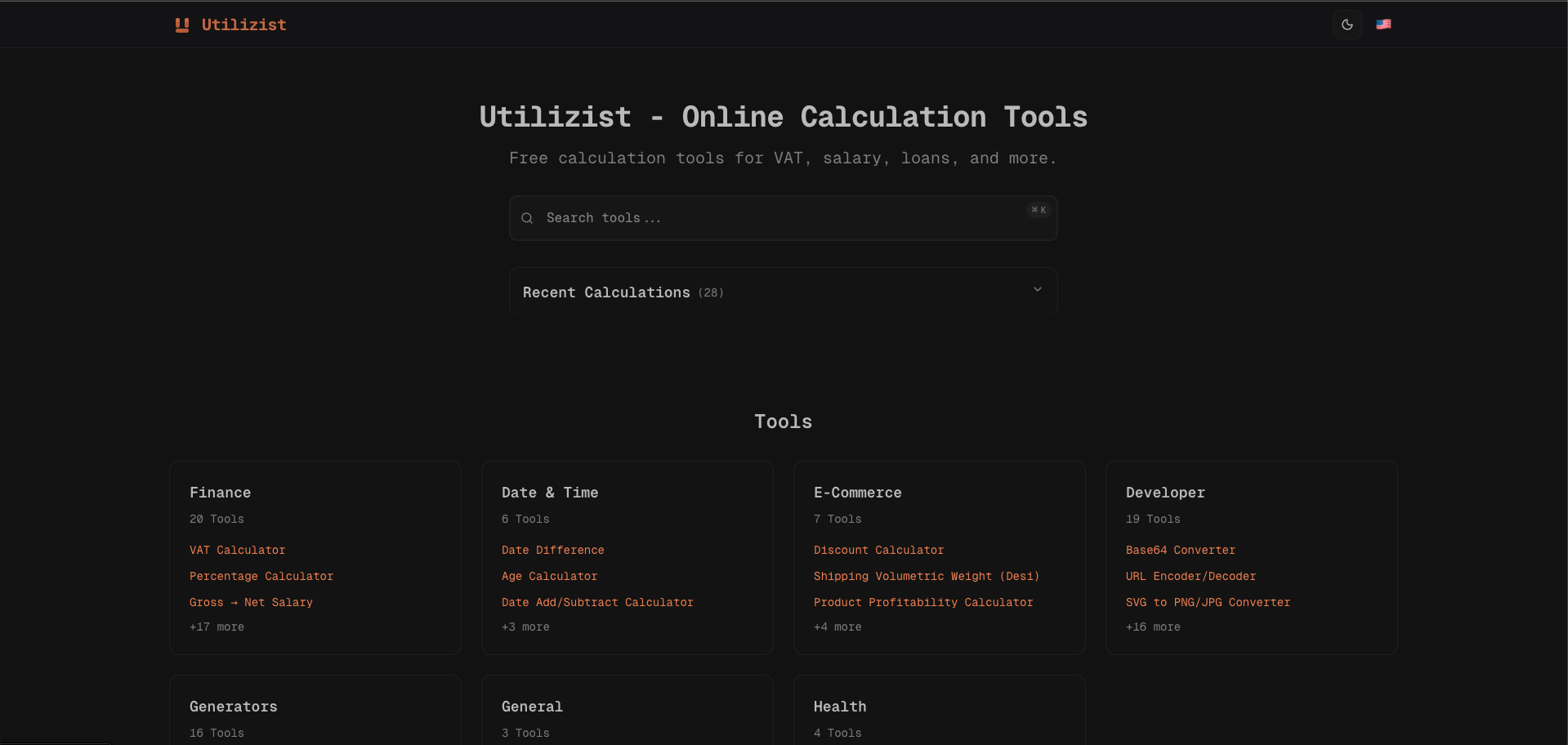Open the URL Encoder/Decoder tool
Image resolution: width=1568 pixels, height=745 pixels.
(x=1191, y=576)
